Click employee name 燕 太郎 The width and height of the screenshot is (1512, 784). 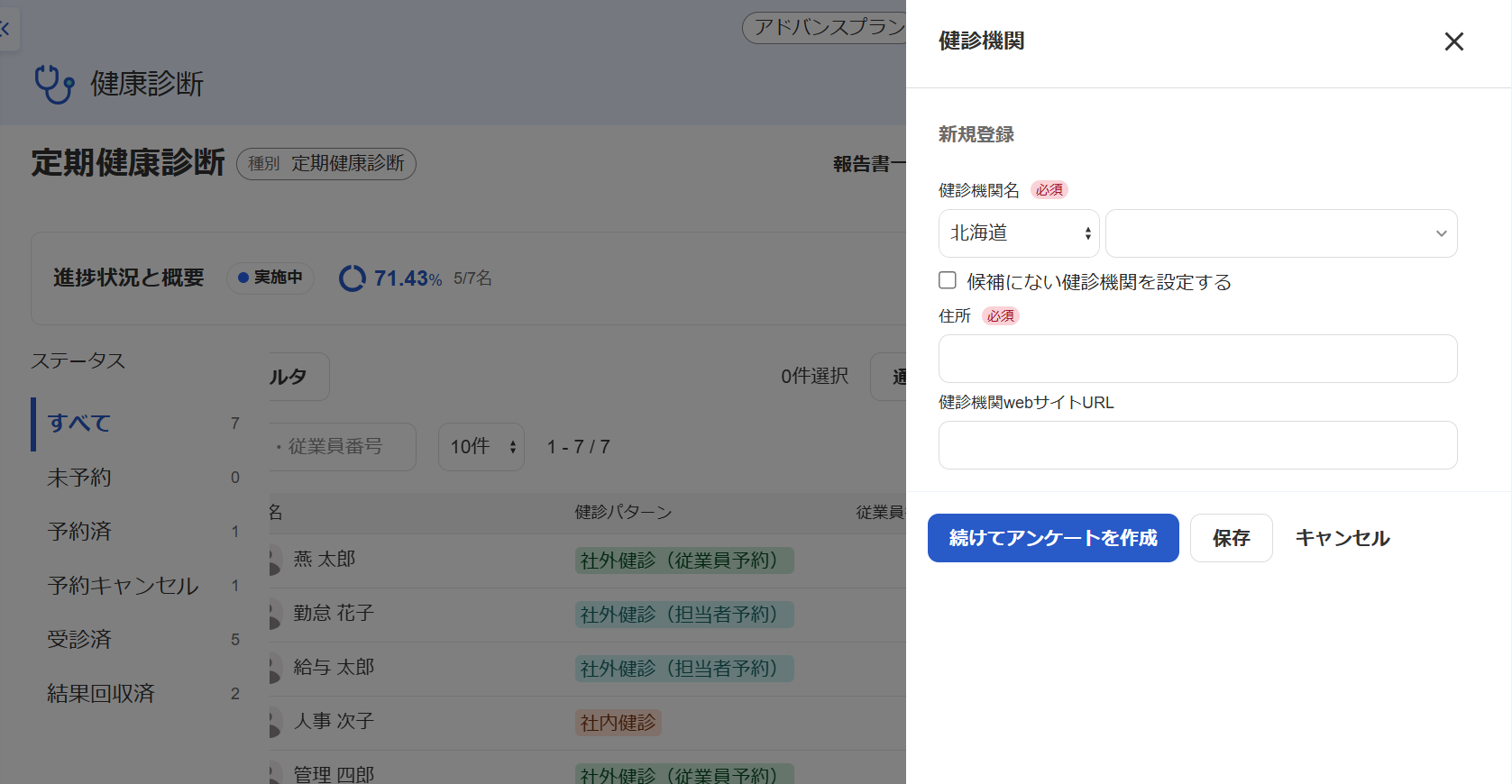[325, 560]
